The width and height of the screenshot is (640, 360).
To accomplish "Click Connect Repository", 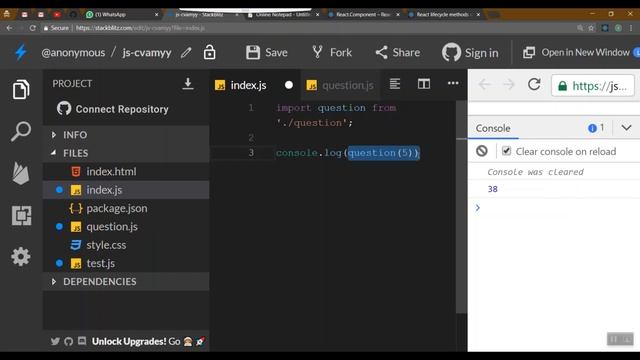I will [x=113, y=109].
